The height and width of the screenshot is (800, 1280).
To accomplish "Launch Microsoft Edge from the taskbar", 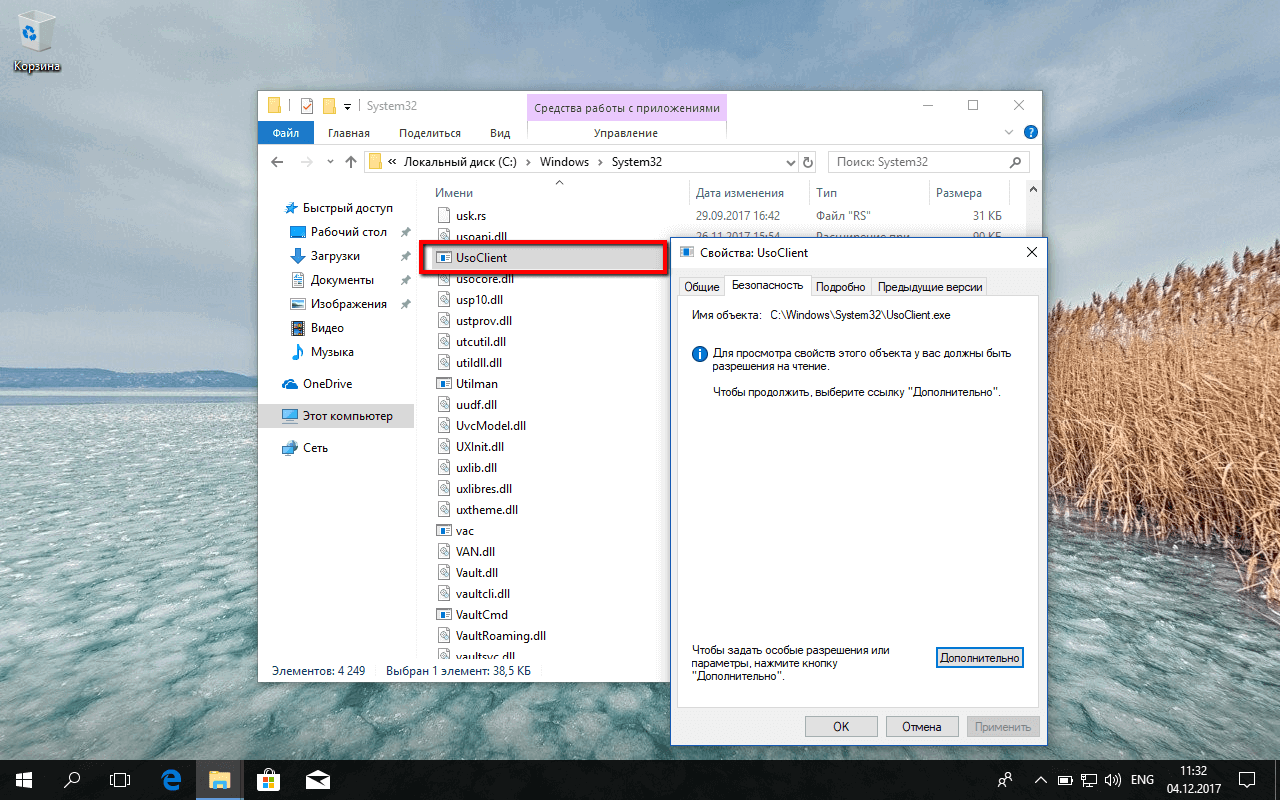I will click(170, 779).
